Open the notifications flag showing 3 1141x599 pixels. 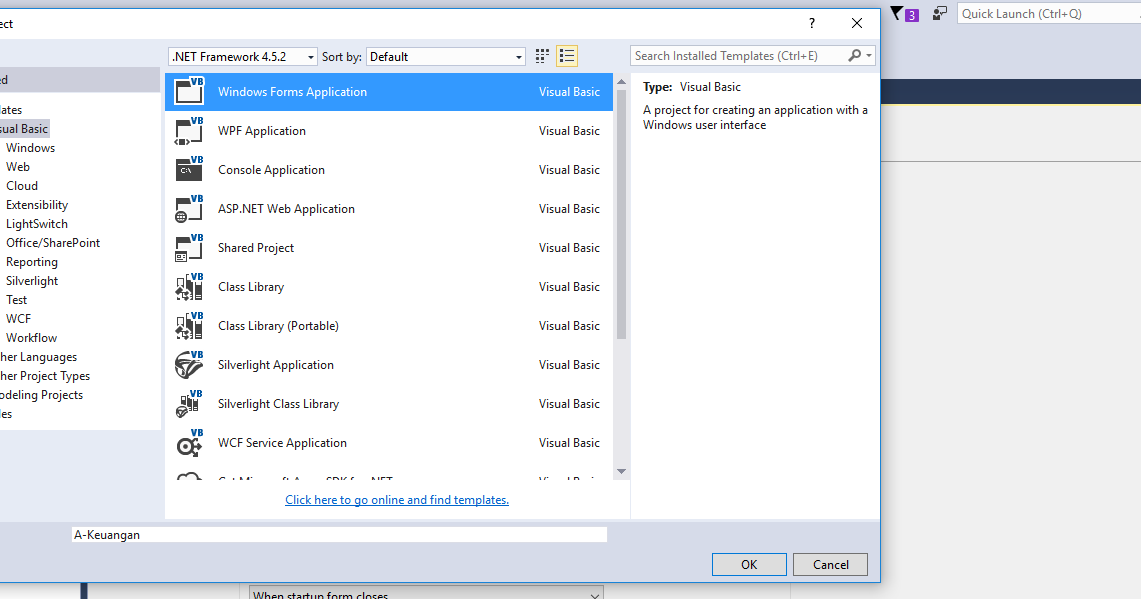(x=903, y=13)
